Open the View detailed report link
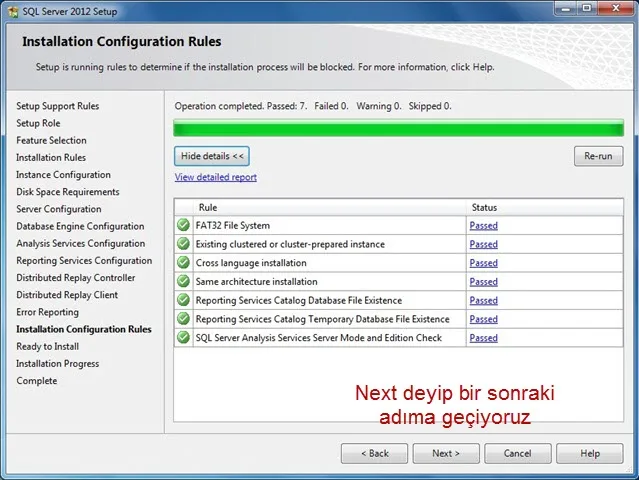The height and width of the screenshot is (480, 639). 216,177
